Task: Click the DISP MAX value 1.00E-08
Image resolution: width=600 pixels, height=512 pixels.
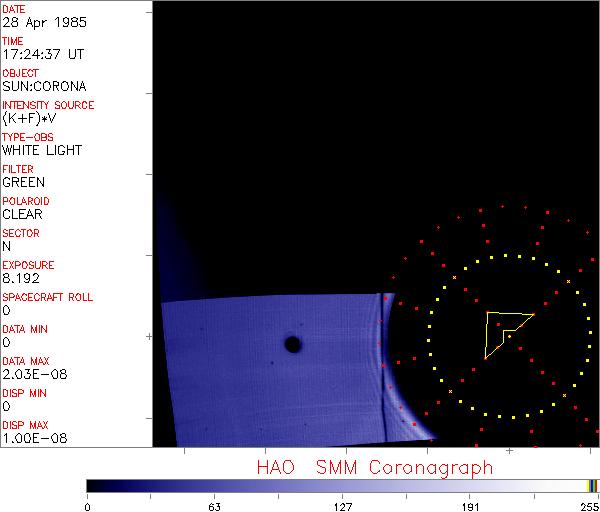Action: coord(30,438)
